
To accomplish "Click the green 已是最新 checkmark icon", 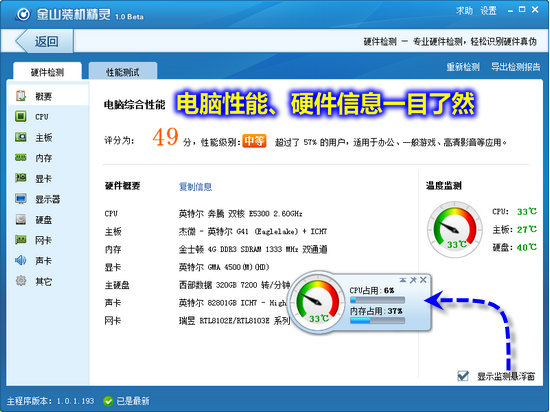I will 108,401.
